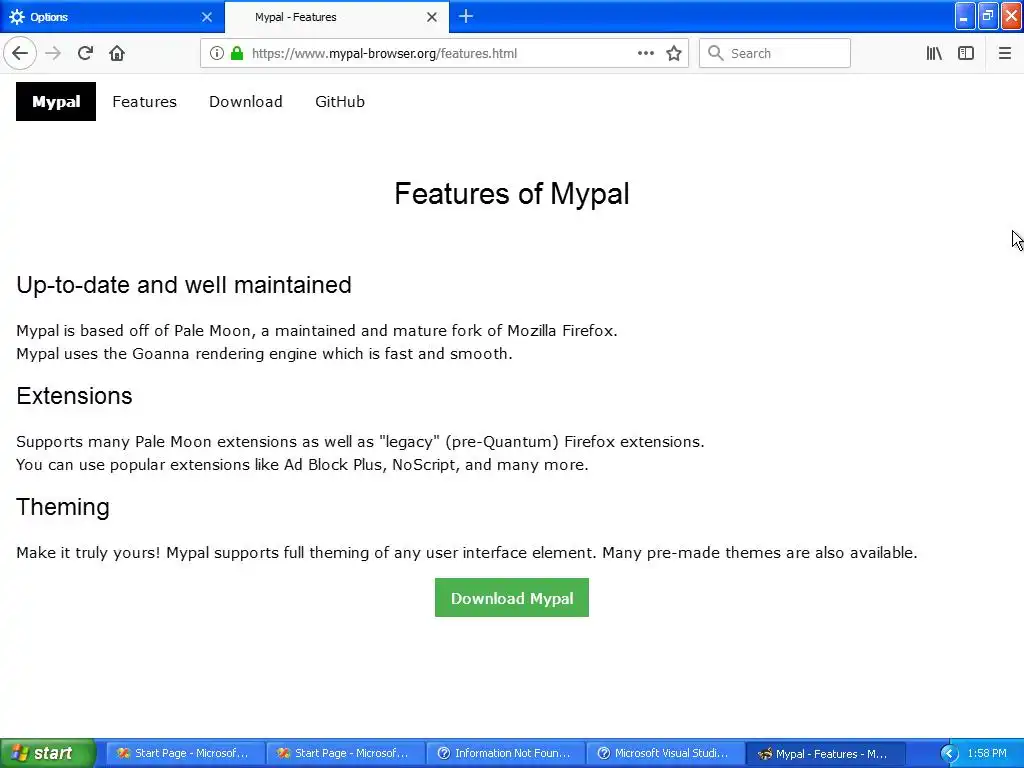Open the Windows start menu

point(48,753)
